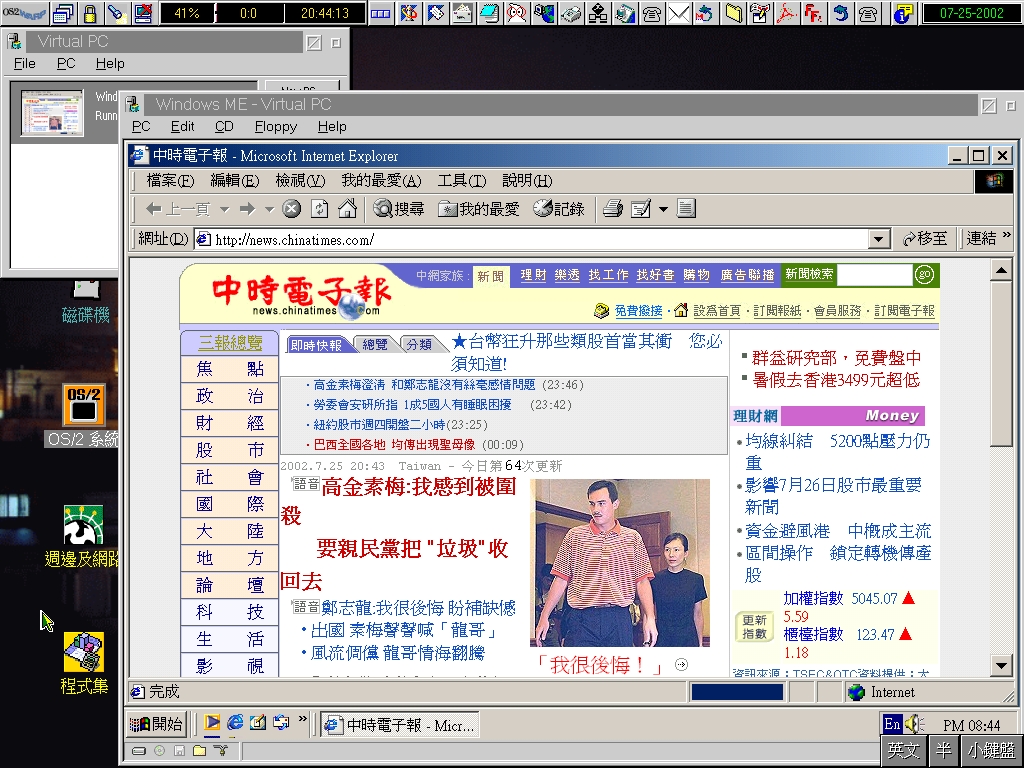Click the CD status icon in Virtual PC

pos(159,751)
